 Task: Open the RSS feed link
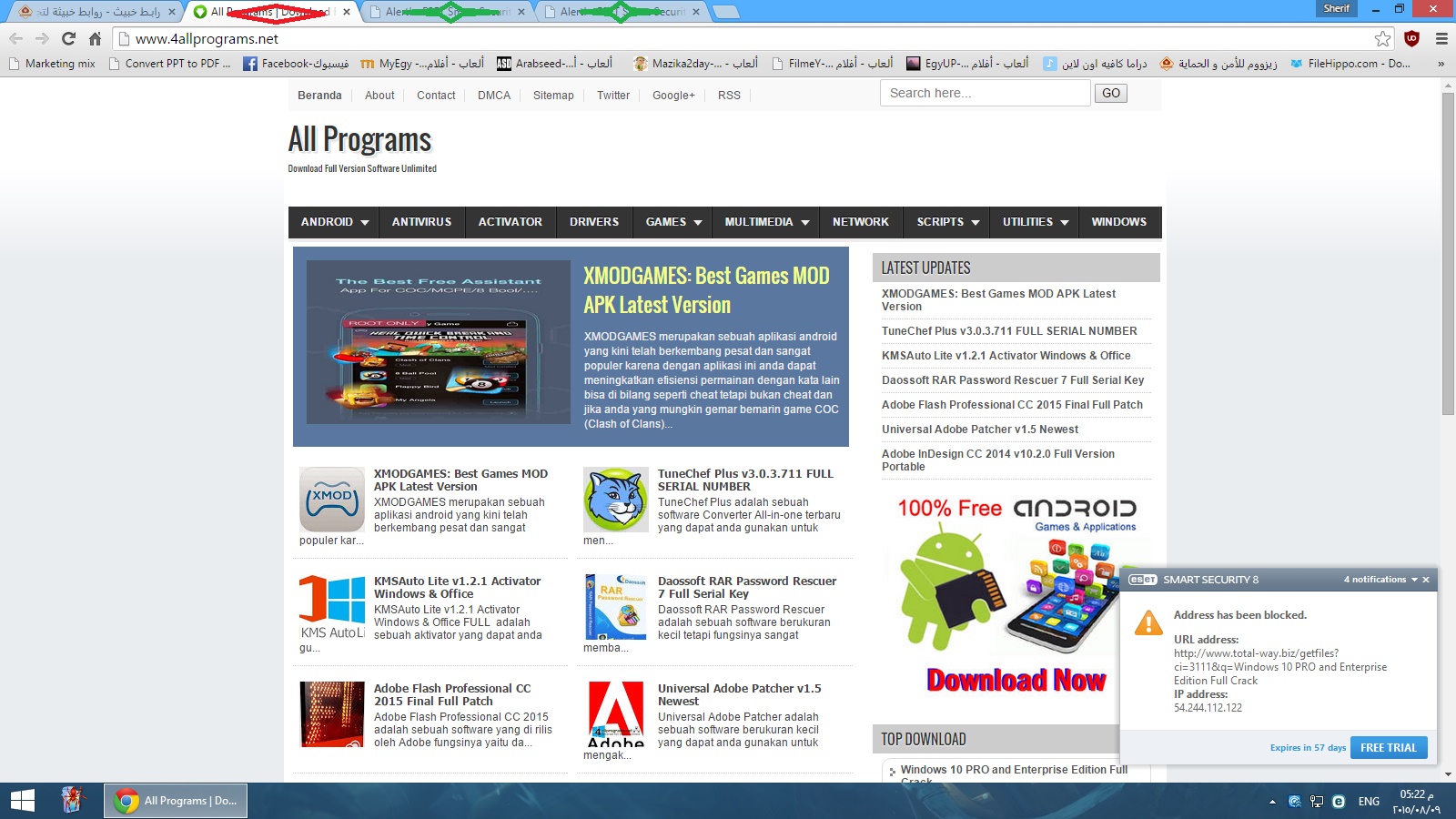pyautogui.click(x=729, y=96)
